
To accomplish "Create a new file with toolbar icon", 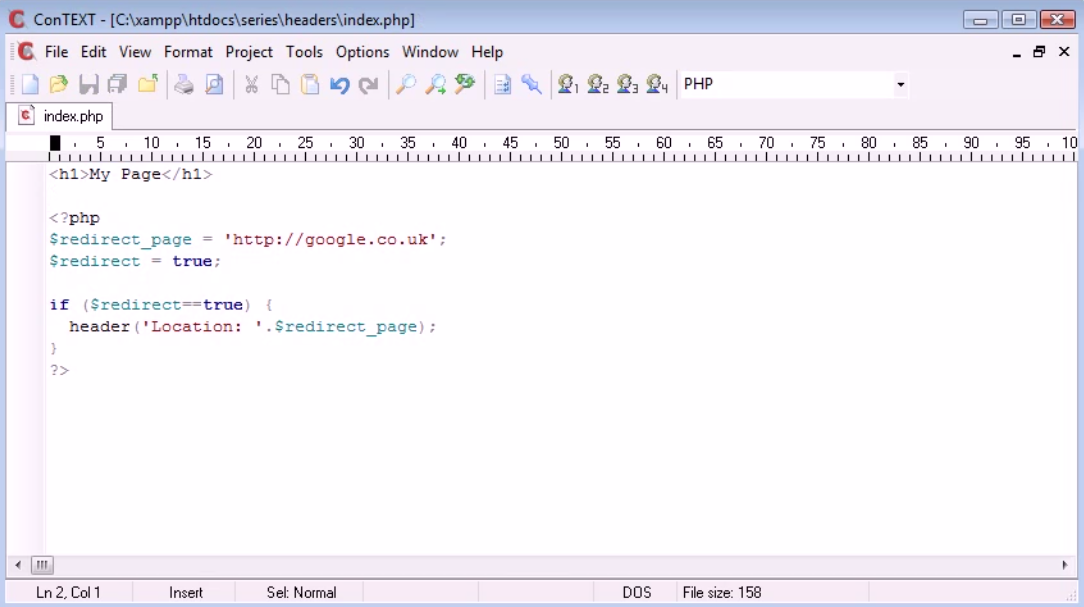I will (x=30, y=84).
